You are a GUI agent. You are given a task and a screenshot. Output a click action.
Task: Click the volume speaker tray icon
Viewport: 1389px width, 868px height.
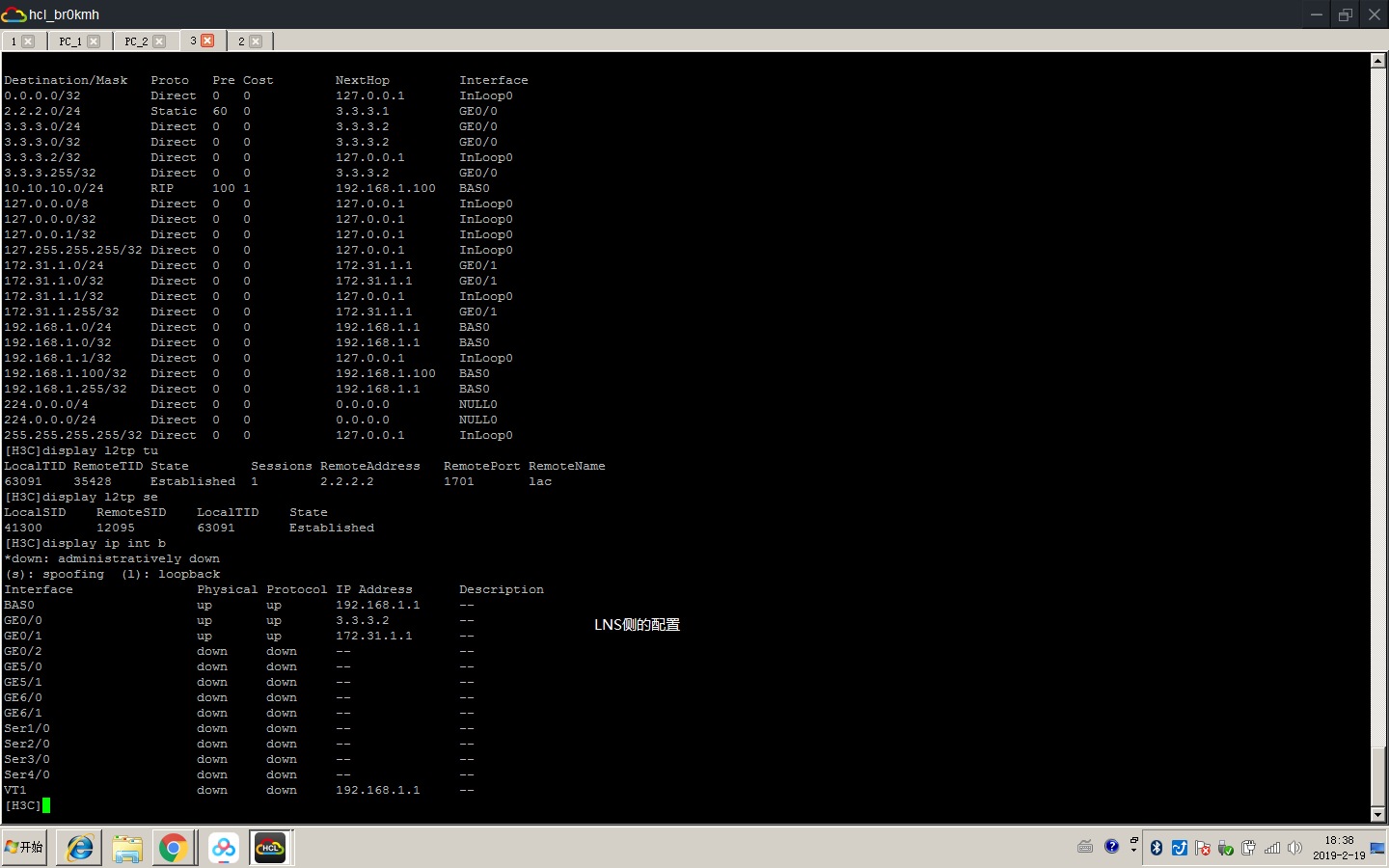pyautogui.click(x=1295, y=848)
